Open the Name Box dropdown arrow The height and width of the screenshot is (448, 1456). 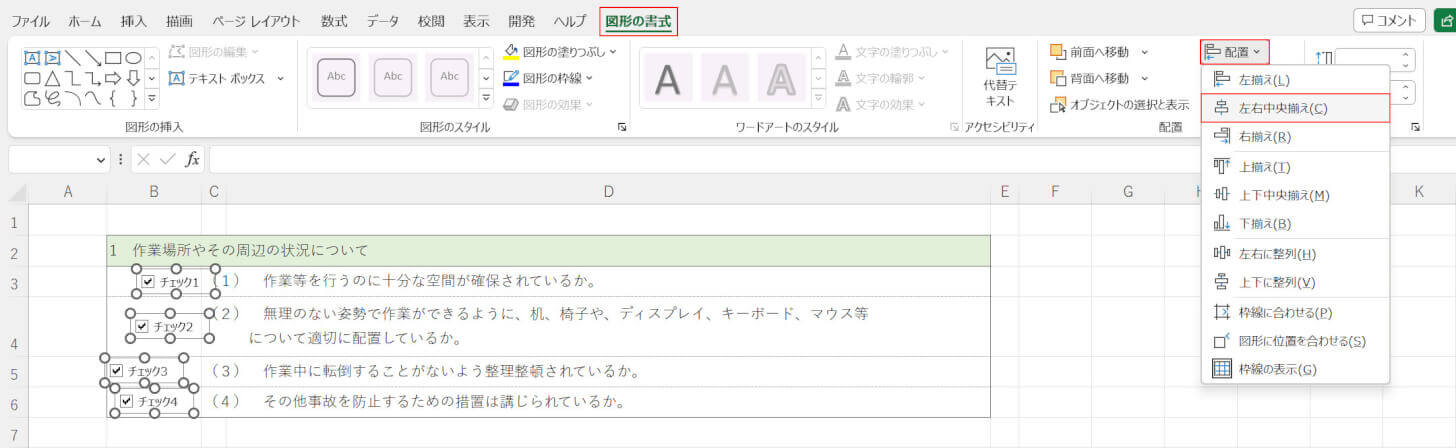(x=102, y=160)
